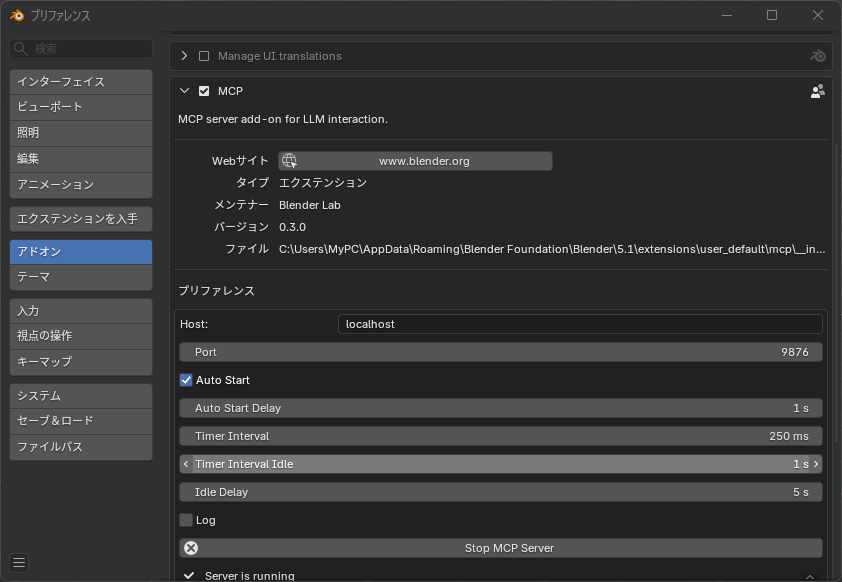This screenshot has width=842, height=582.
Task: Increase Timer Interval Idle with right arrow
Action: (x=816, y=464)
